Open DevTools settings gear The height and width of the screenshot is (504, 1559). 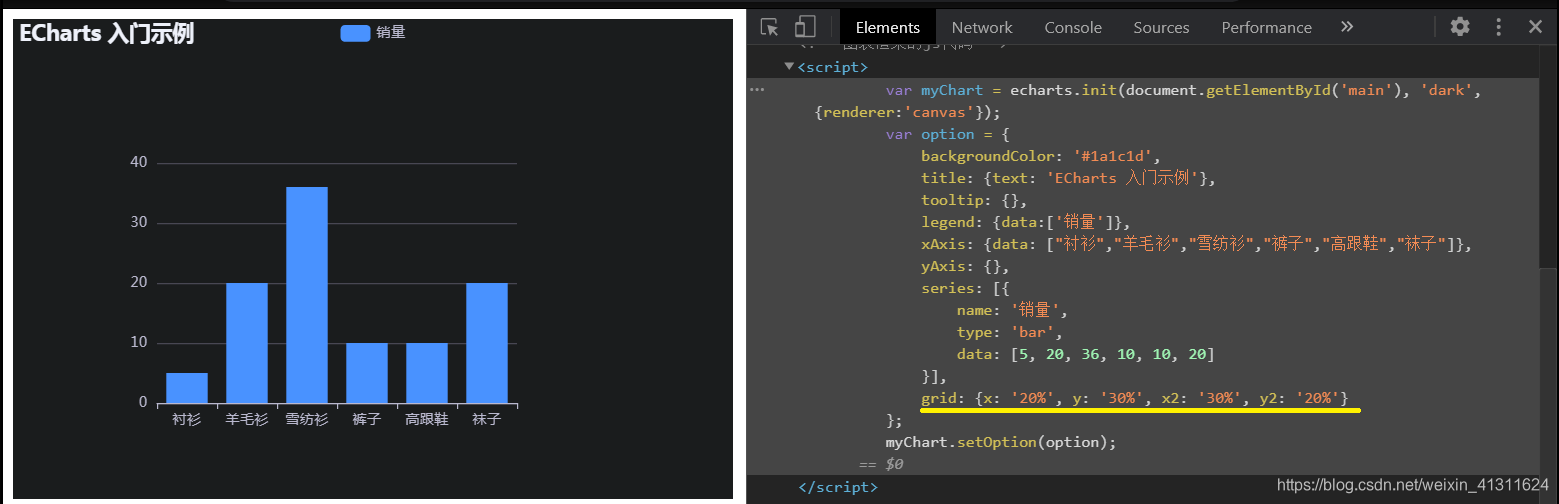tap(1460, 27)
